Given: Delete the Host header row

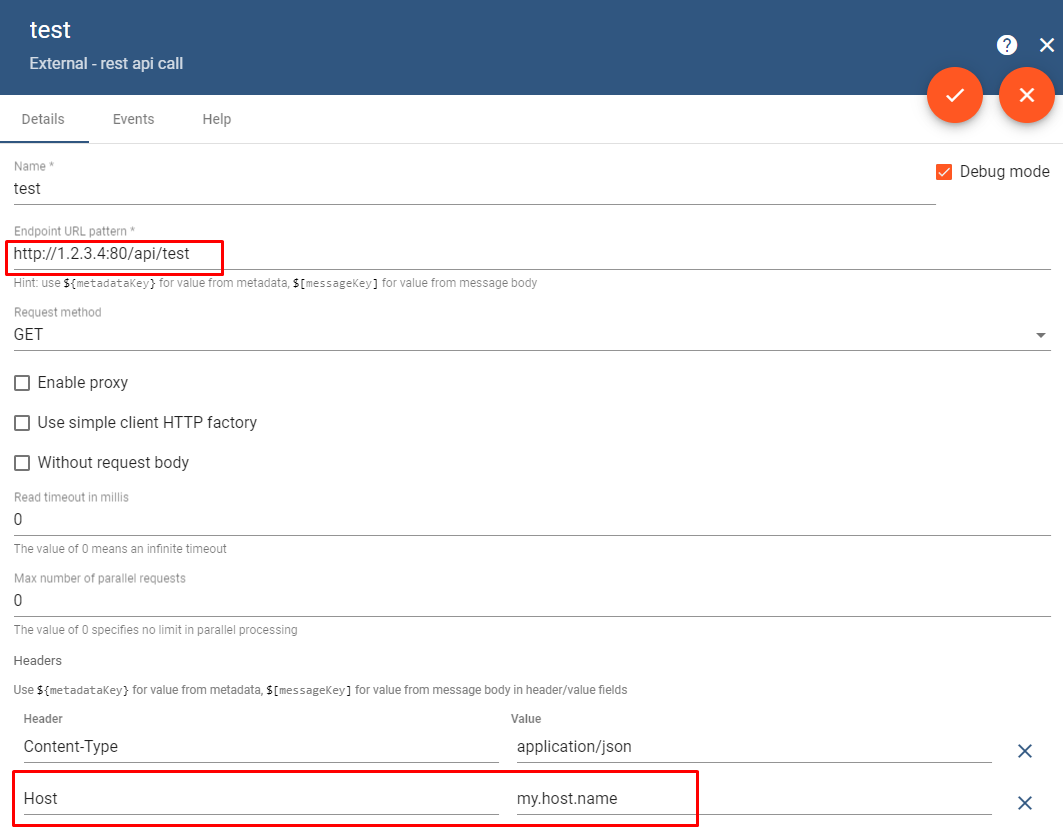Looking at the screenshot, I should pyautogui.click(x=1024, y=803).
